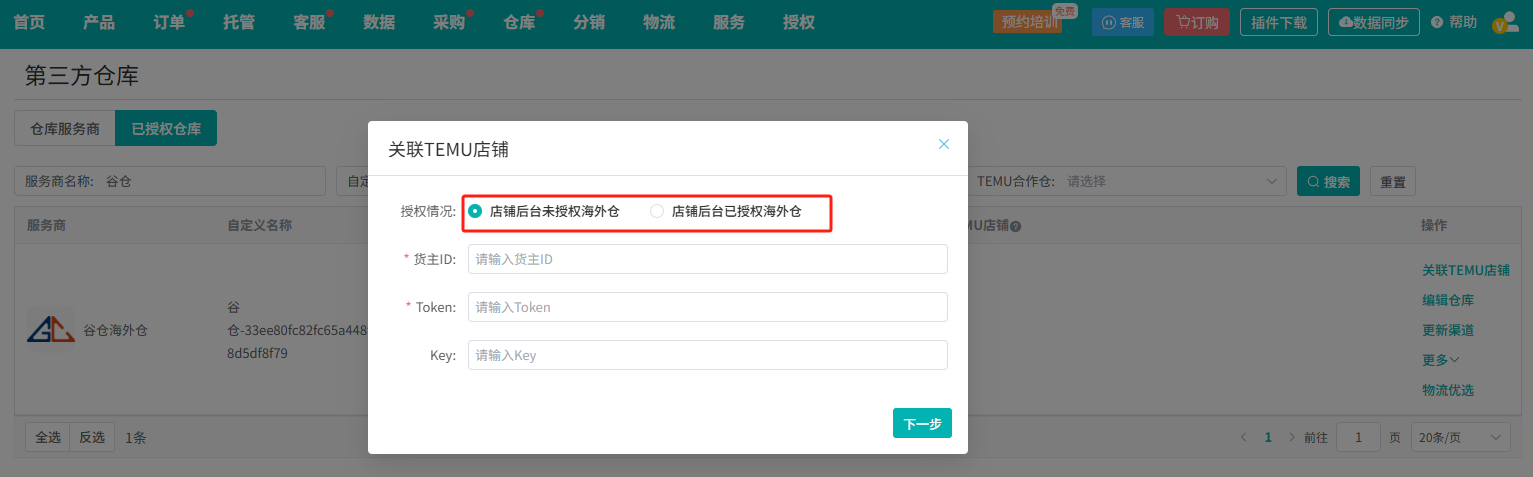Image resolution: width=1533 pixels, height=477 pixels.
Task: Open the 托管 menu
Action: (239, 22)
